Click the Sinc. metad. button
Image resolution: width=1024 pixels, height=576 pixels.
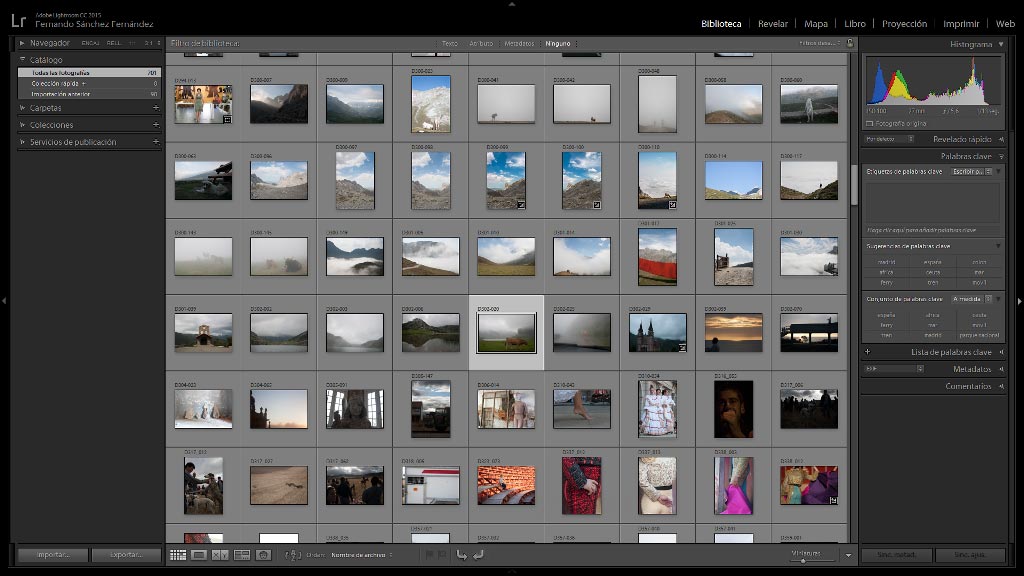[x=896, y=554]
